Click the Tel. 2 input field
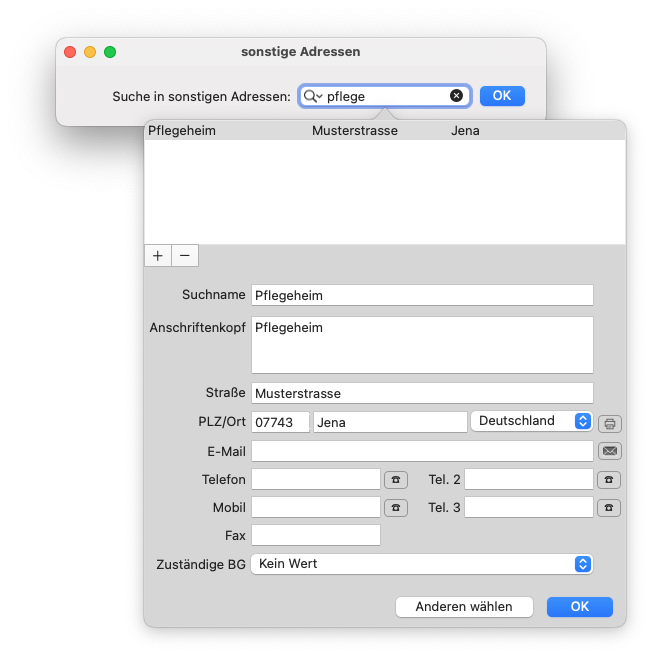The image size is (662, 667). pos(529,479)
